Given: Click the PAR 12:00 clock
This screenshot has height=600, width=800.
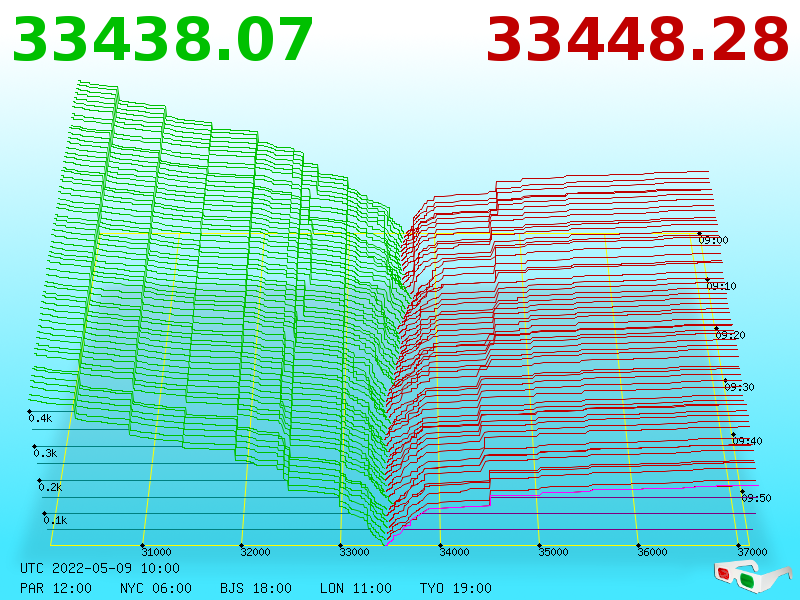Looking at the screenshot, I should pos(56,588).
